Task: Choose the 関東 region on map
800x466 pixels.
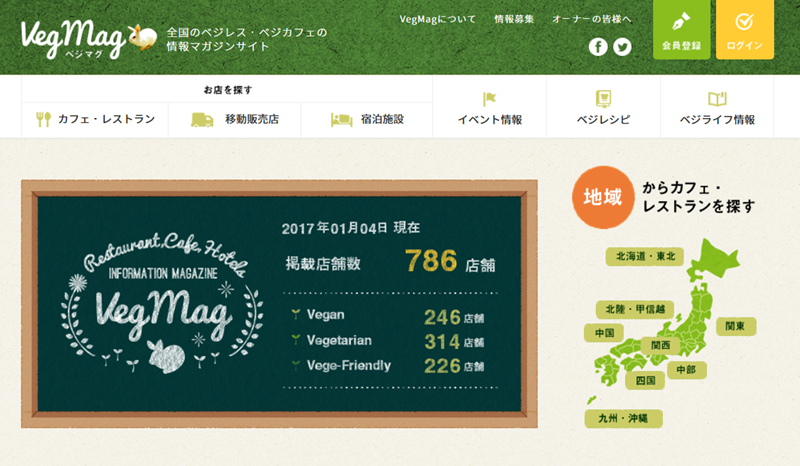Action: point(740,326)
